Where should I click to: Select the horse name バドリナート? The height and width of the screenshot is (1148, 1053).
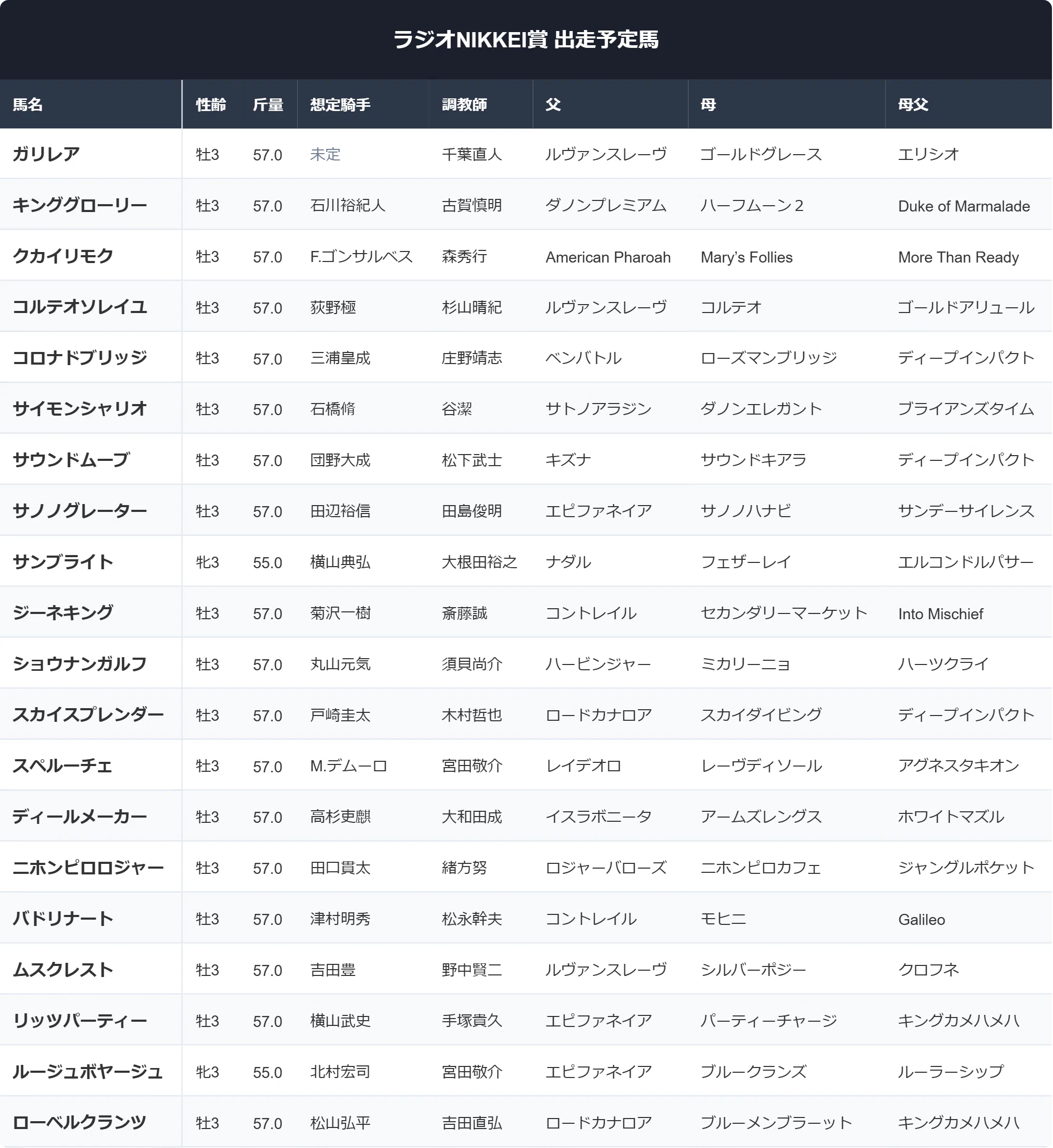coord(63,919)
